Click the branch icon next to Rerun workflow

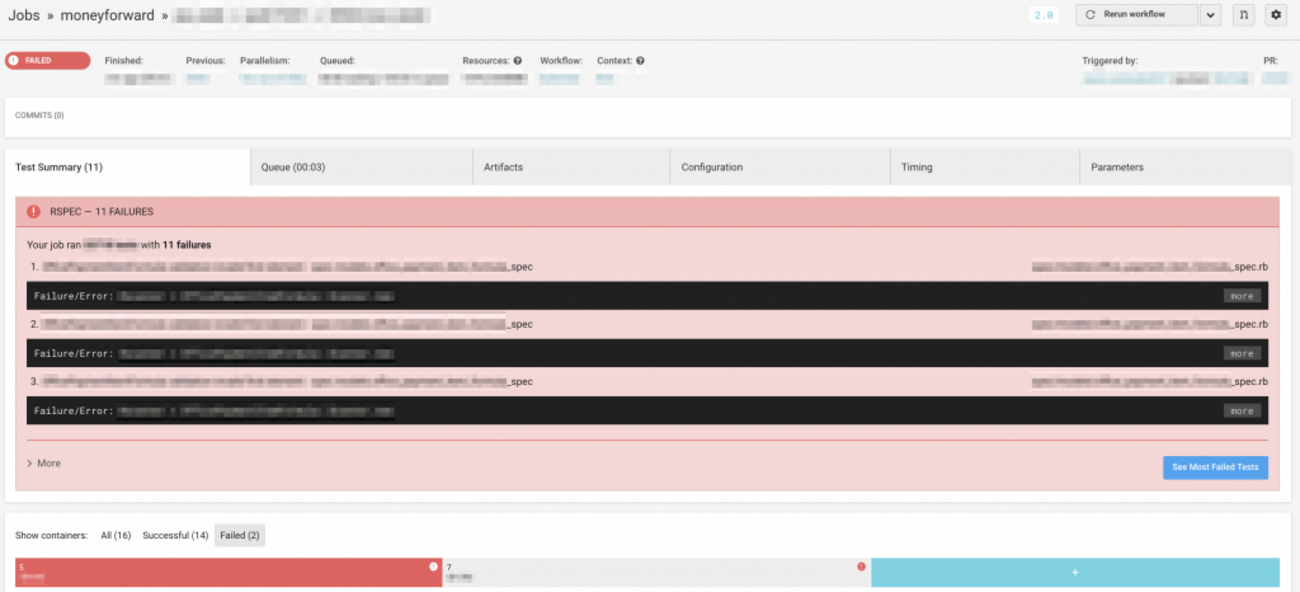tap(1243, 15)
